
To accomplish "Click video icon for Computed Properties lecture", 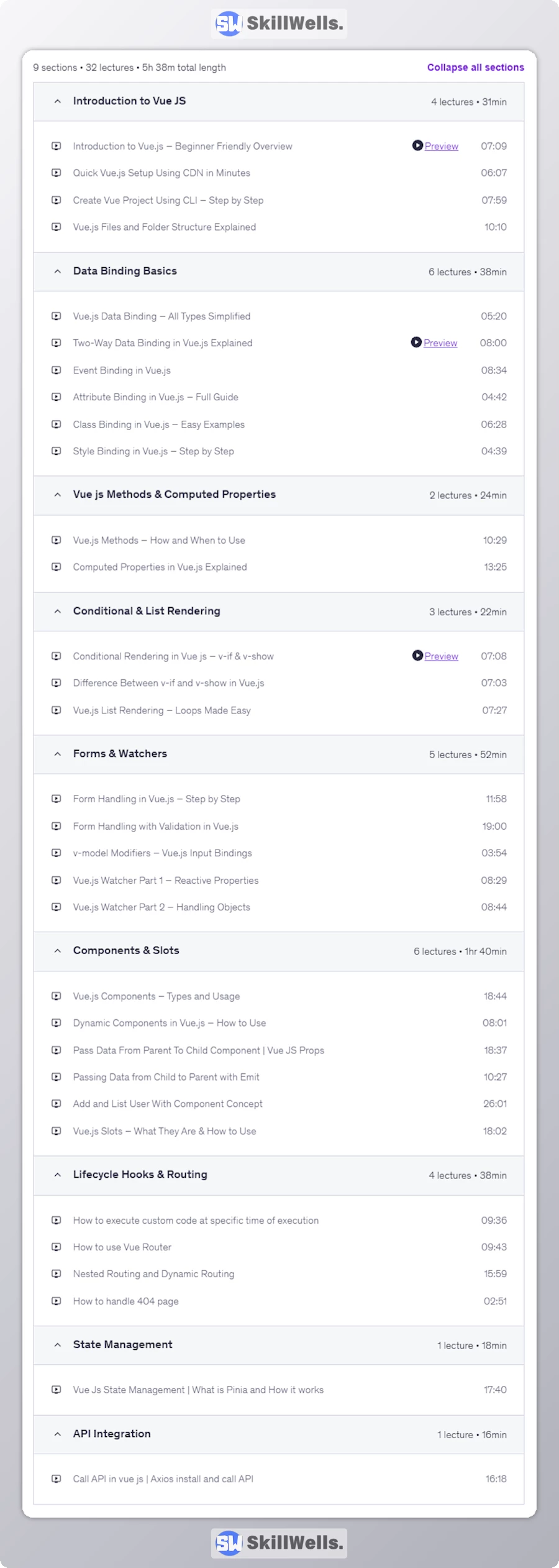I will [57, 567].
